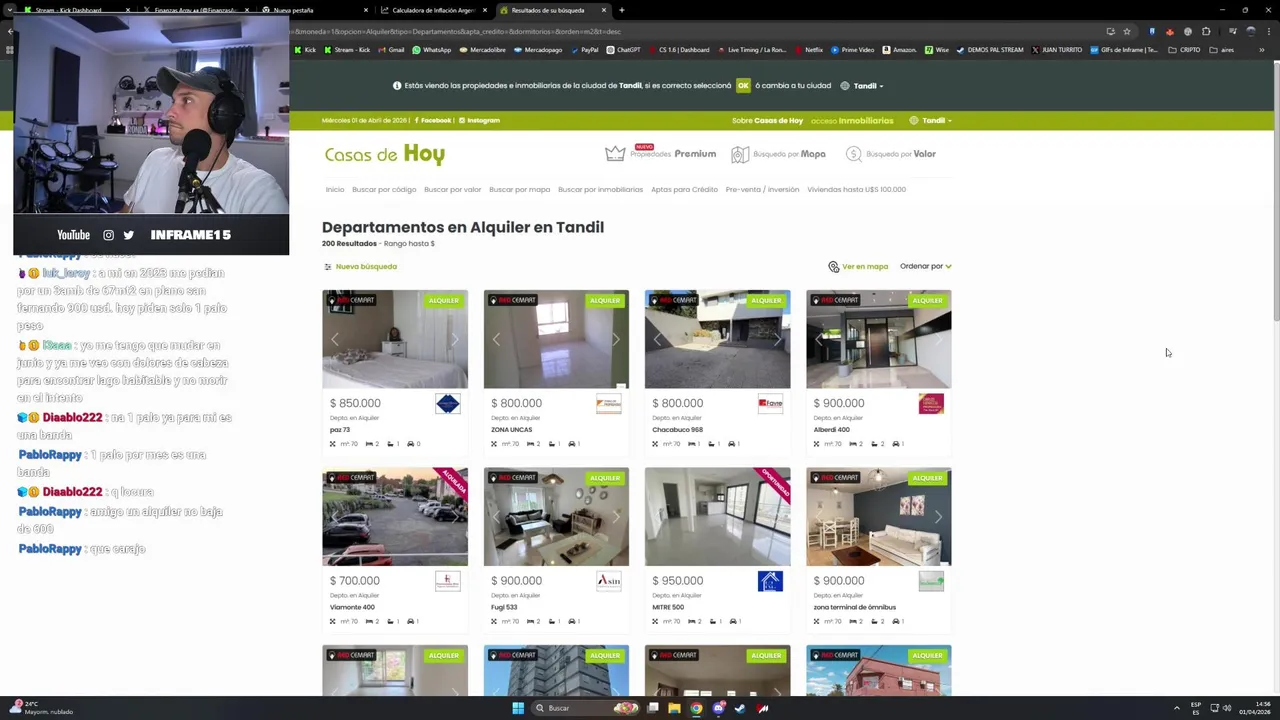
Task: Click the agency logo on Viamonte 400 card
Action: tap(448, 581)
